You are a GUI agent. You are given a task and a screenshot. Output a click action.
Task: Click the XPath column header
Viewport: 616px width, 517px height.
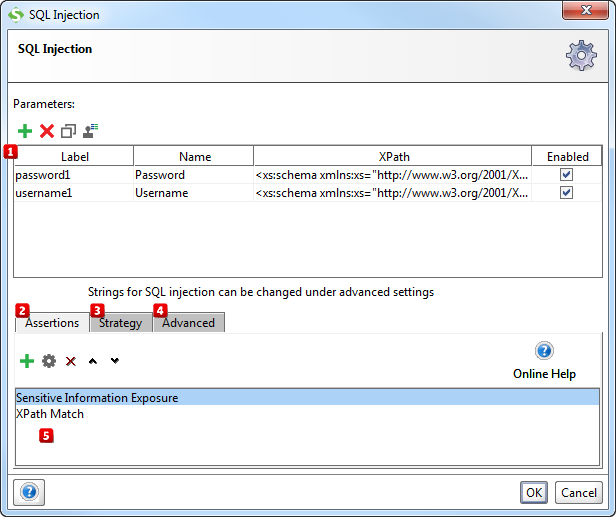(x=393, y=156)
